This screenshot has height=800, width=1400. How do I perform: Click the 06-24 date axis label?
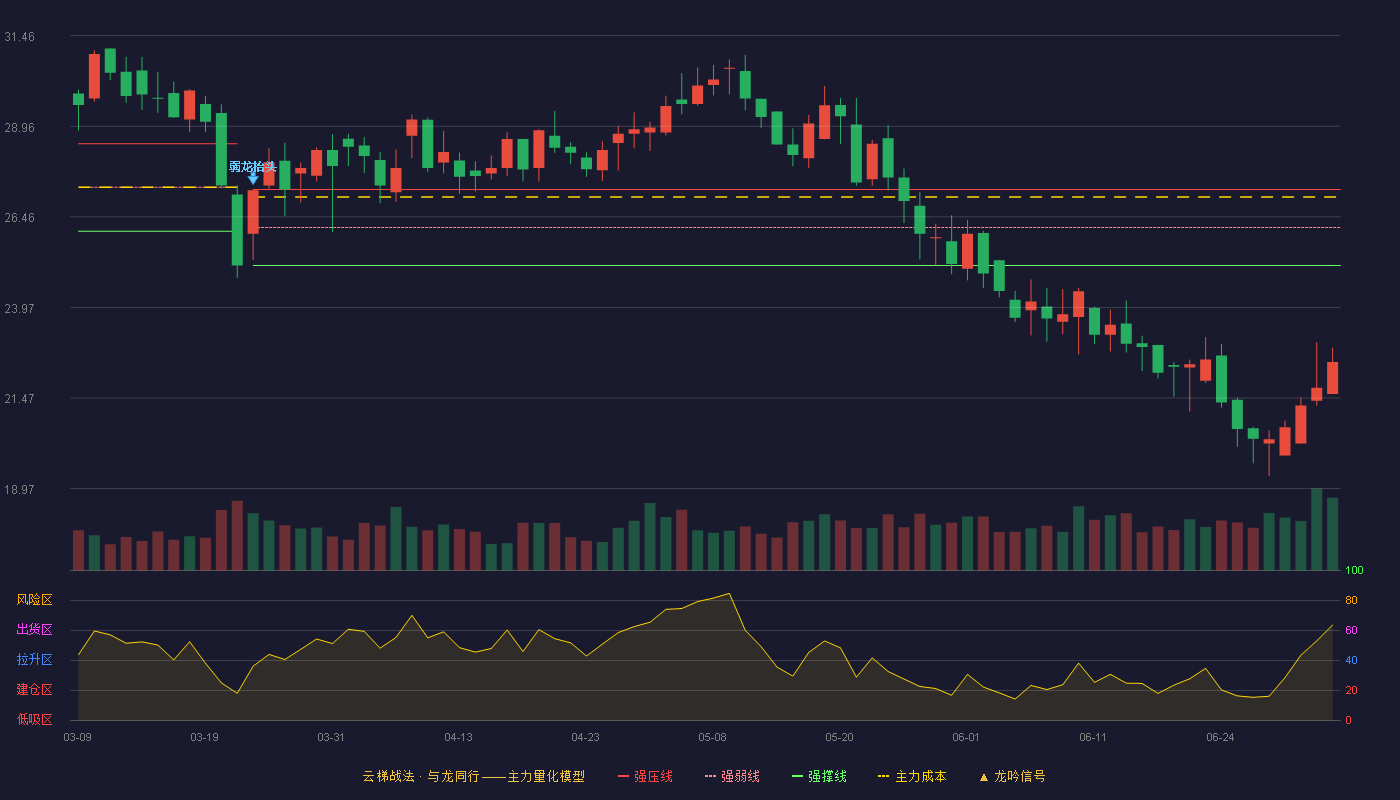coord(1220,737)
